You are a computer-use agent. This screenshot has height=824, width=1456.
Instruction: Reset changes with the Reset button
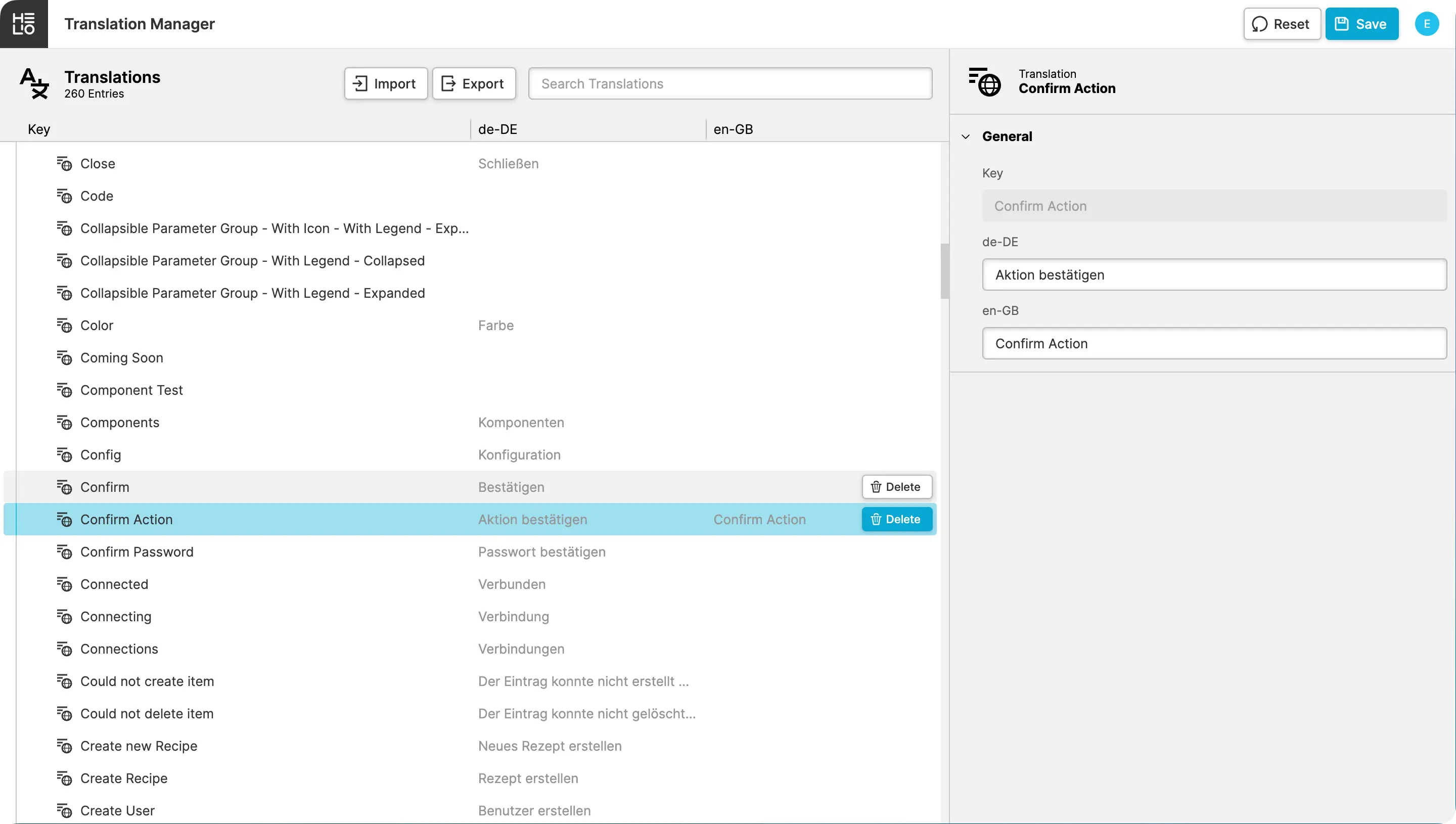click(x=1281, y=24)
